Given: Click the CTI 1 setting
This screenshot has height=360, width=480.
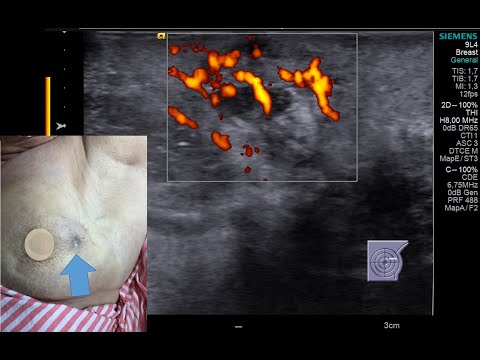Looking at the screenshot, I should point(469,136).
